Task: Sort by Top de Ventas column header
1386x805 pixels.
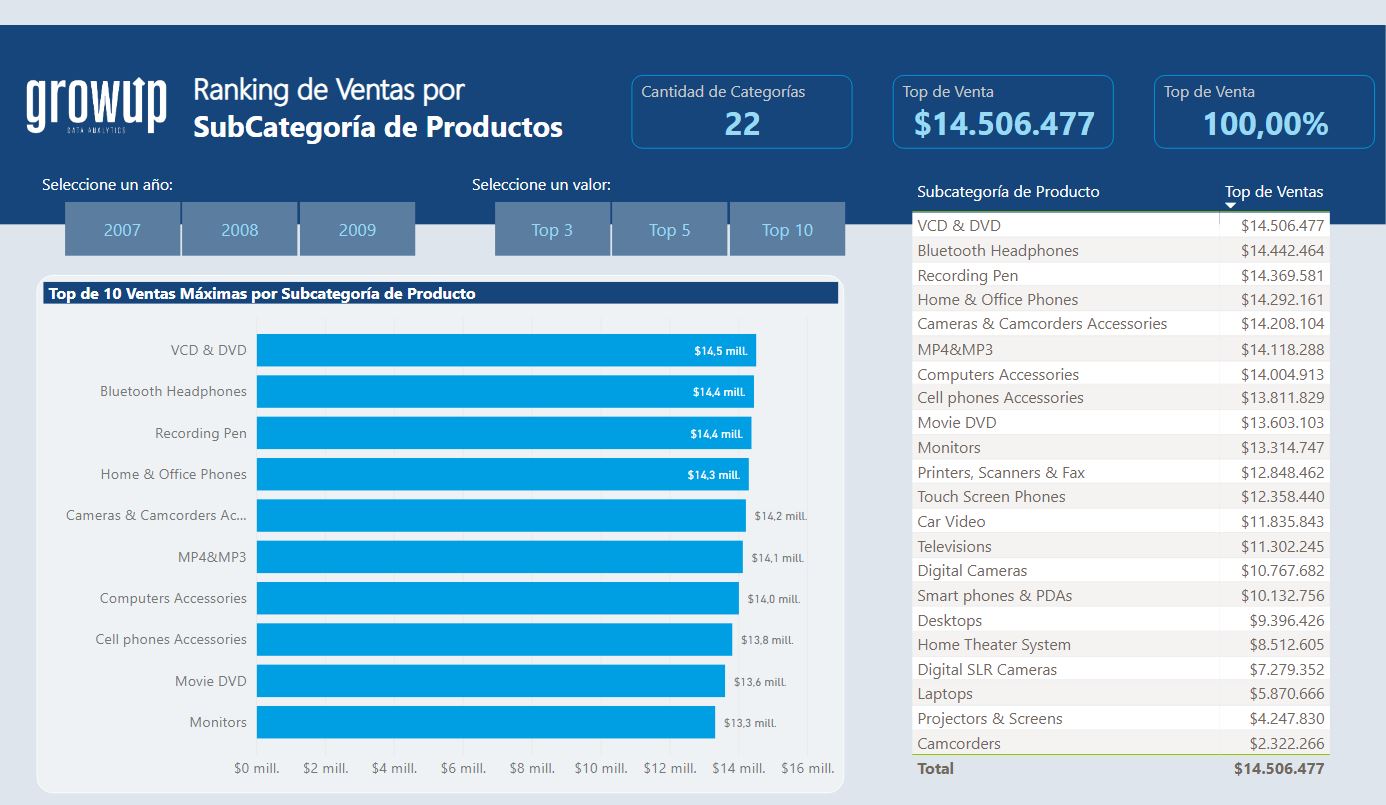Action: point(1274,192)
